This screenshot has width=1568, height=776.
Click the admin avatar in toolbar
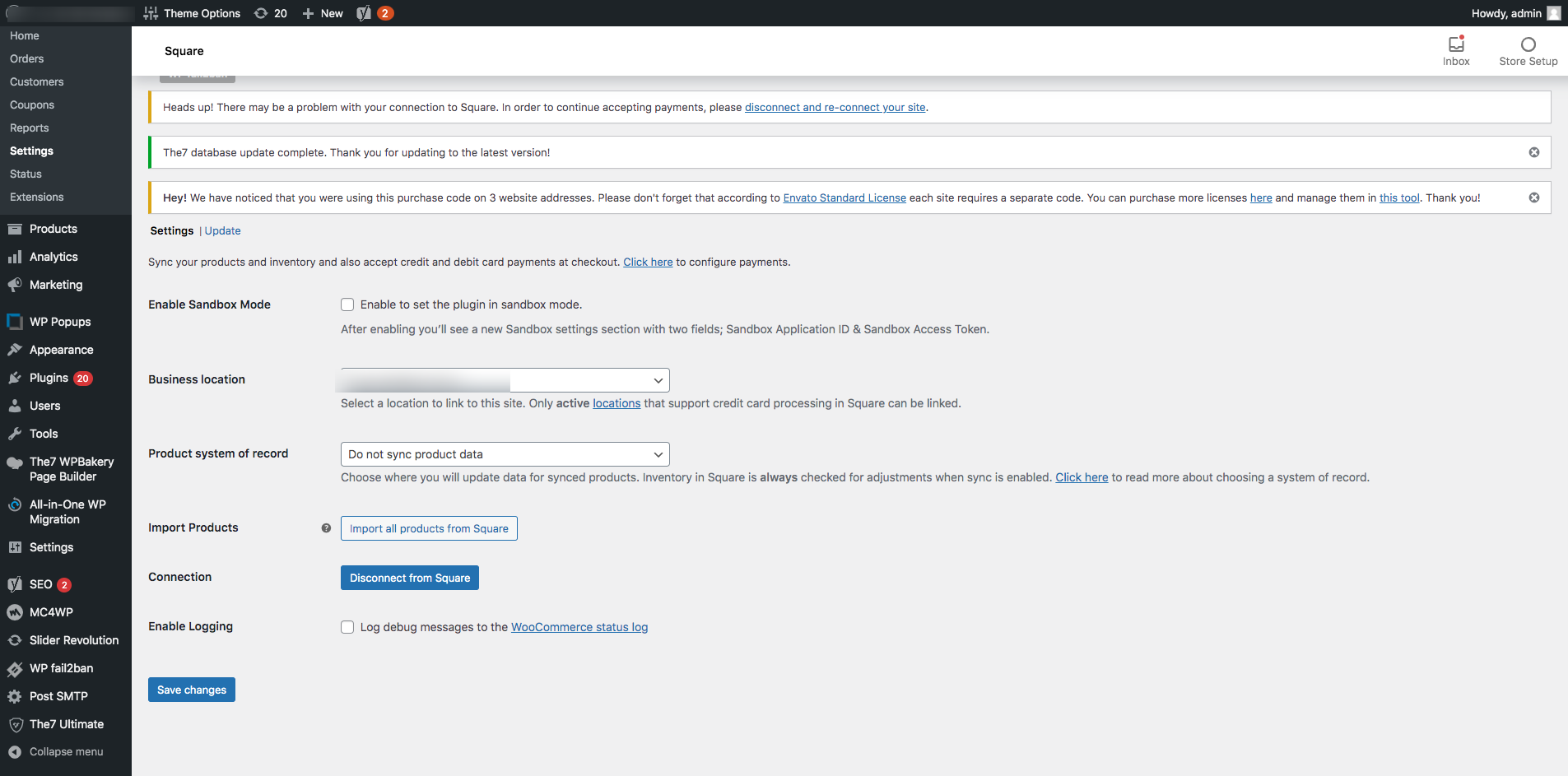[1554, 13]
